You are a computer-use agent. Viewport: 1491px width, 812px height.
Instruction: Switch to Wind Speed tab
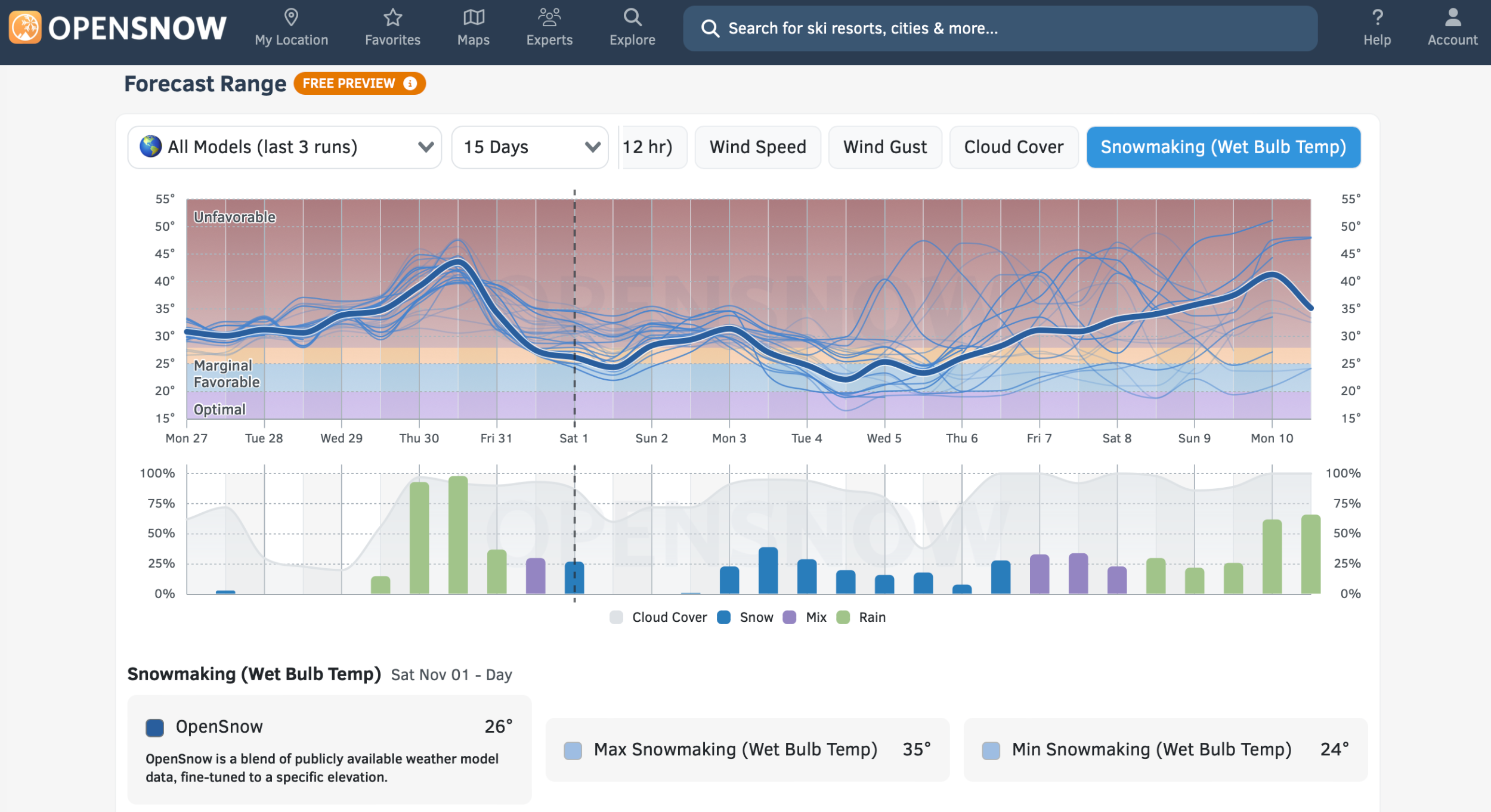tap(757, 147)
